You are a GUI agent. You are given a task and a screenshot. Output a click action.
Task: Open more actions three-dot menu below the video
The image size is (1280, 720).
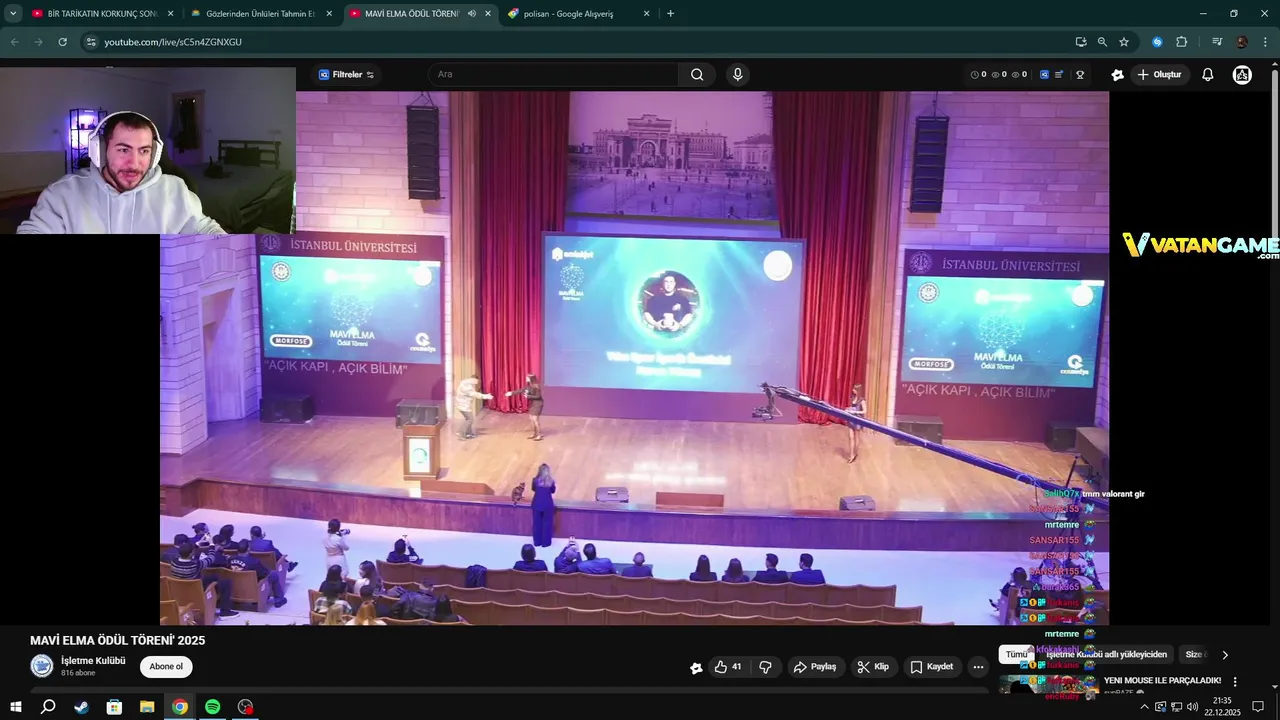click(978, 667)
